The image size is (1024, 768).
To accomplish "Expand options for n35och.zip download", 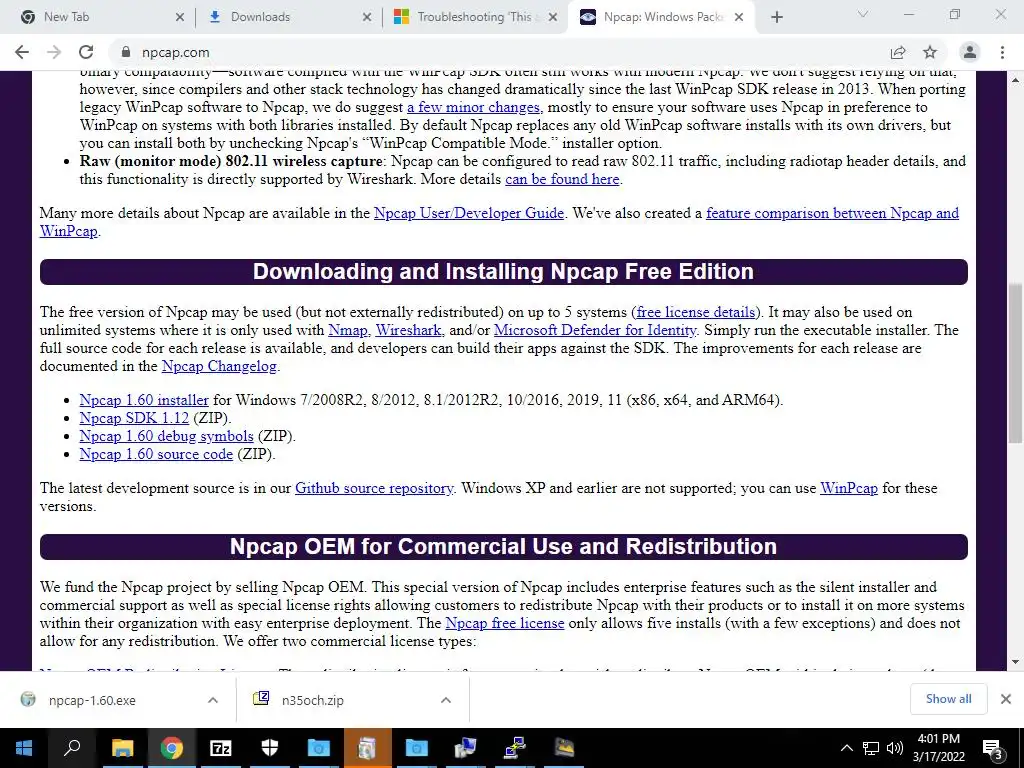I will pyautogui.click(x=446, y=700).
